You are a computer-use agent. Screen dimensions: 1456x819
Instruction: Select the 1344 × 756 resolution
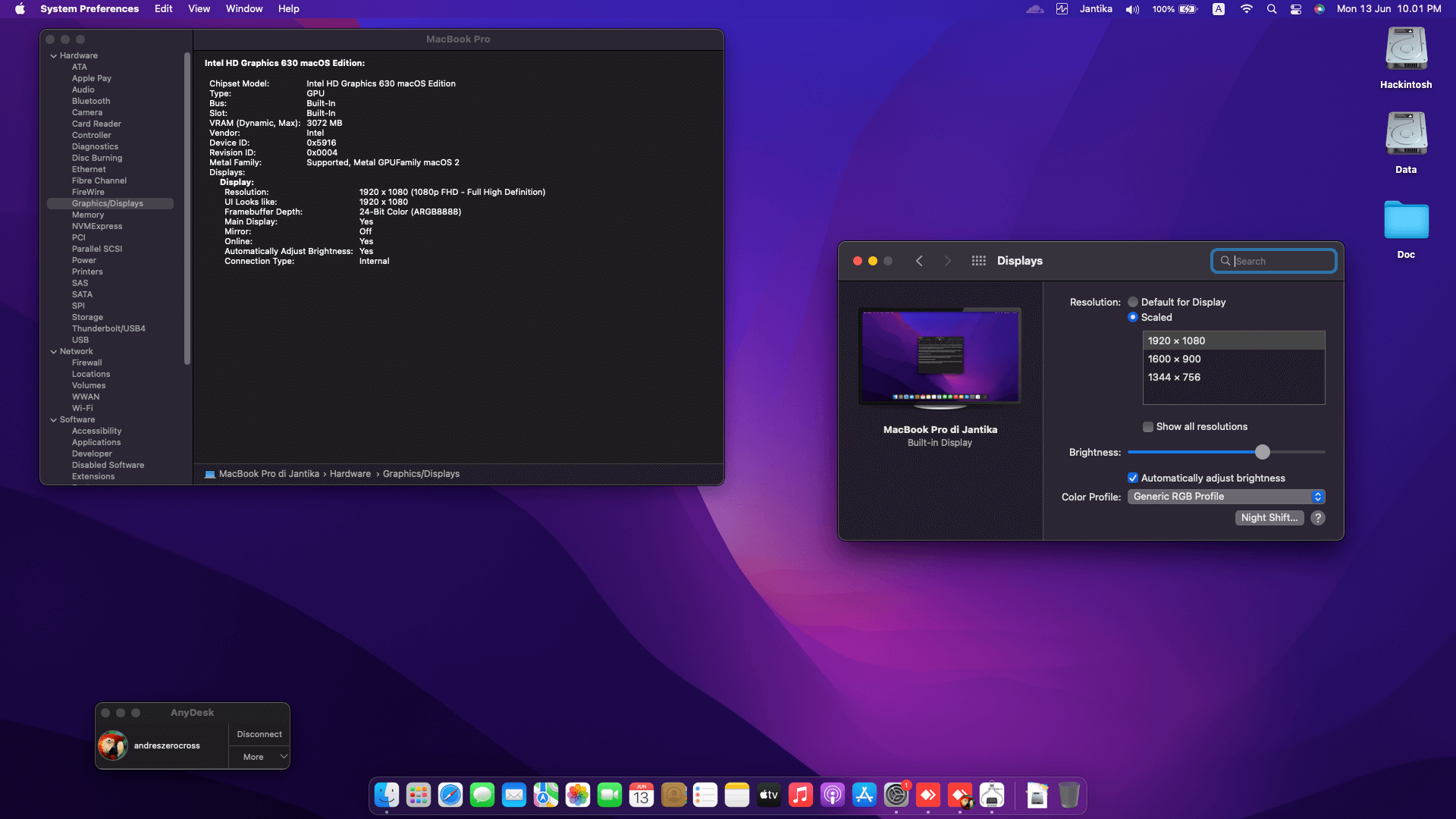1234,378
